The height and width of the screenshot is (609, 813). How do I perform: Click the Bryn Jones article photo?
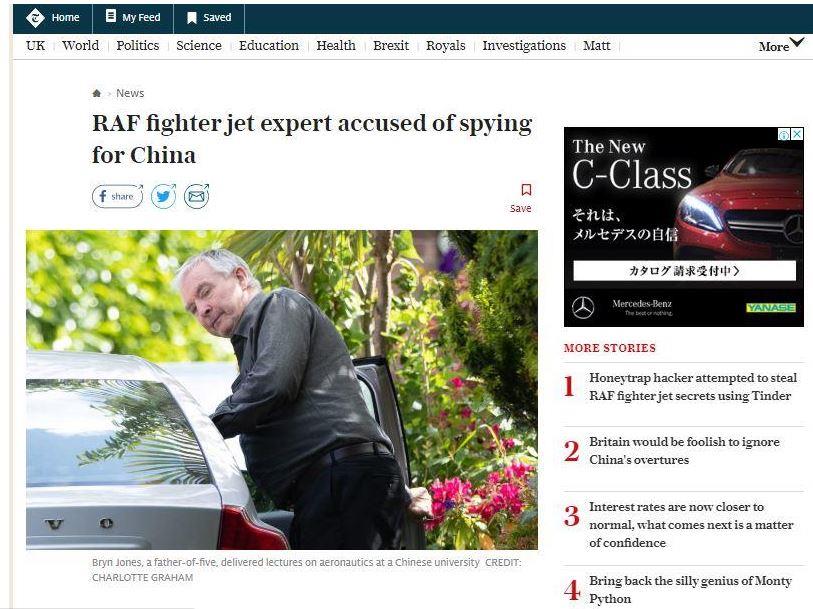point(282,390)
